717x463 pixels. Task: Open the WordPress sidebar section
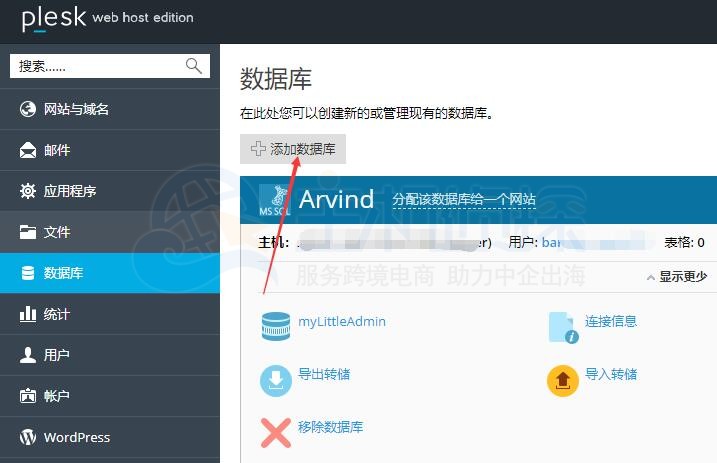[x=110, y=437]
